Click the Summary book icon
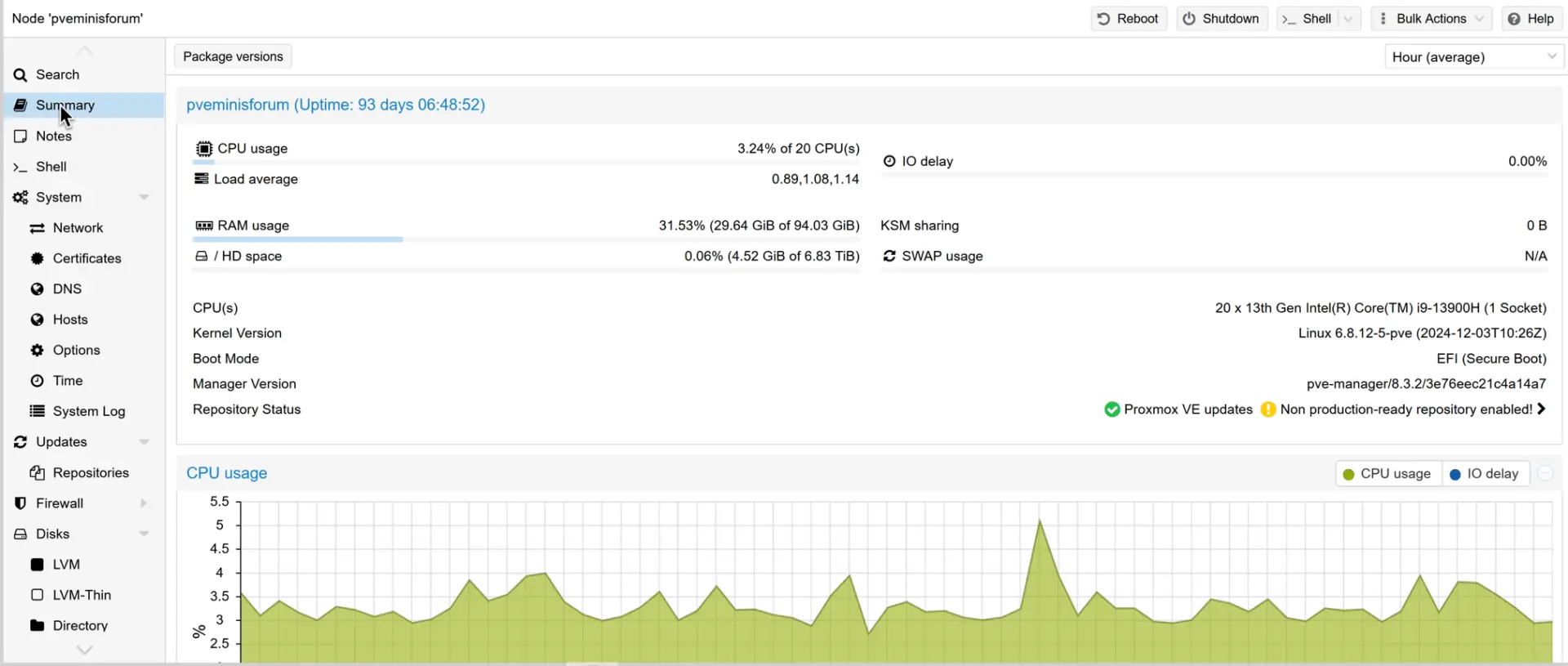 pos(20,105)
